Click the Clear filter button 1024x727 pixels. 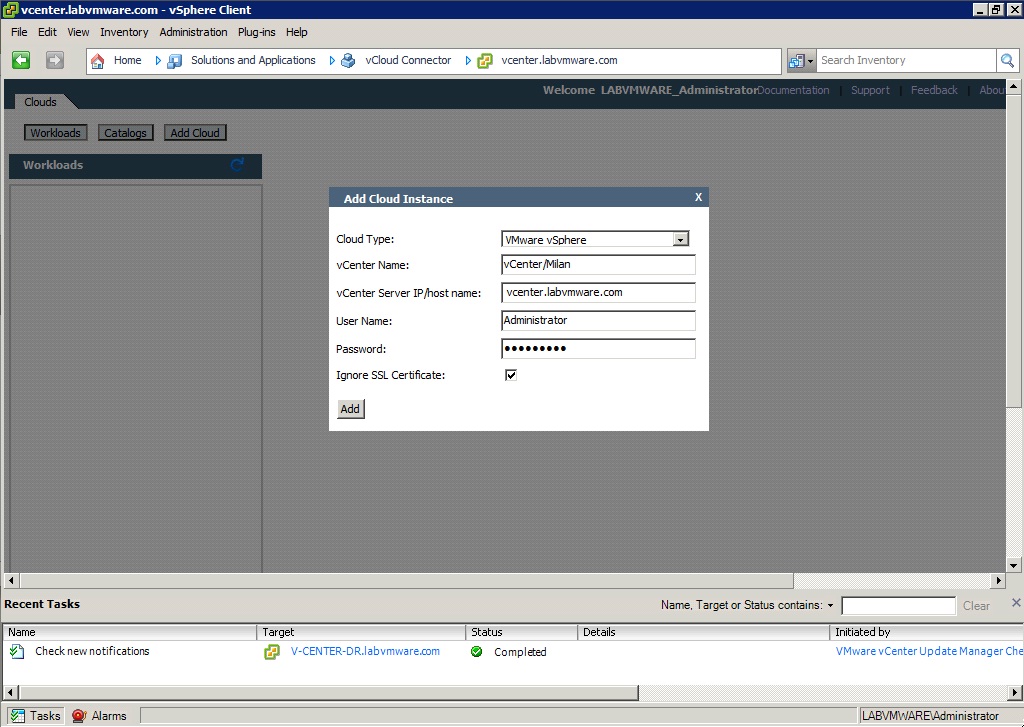click(976, 606)
